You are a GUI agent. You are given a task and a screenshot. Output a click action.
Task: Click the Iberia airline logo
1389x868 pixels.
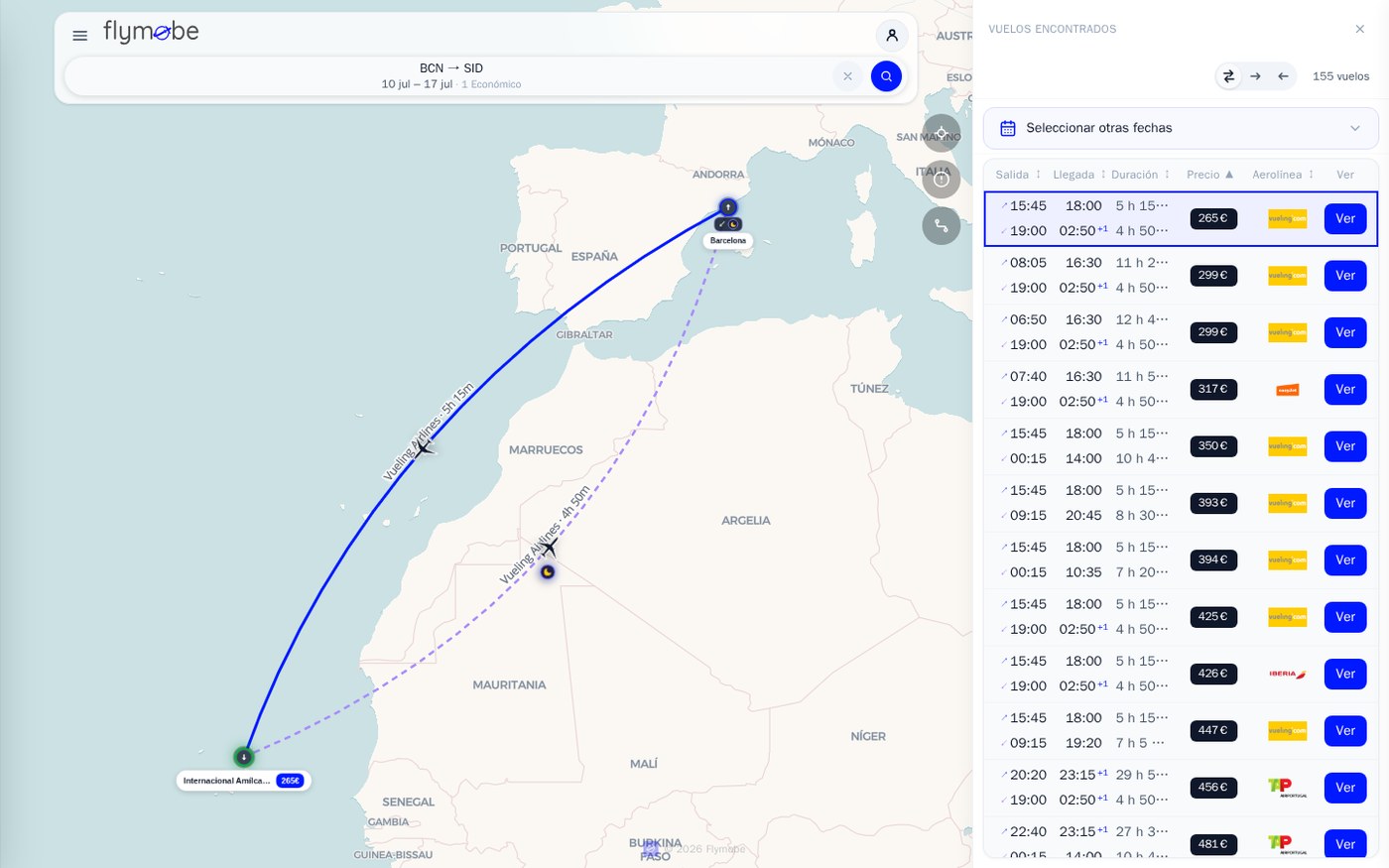click(1287, 675)
